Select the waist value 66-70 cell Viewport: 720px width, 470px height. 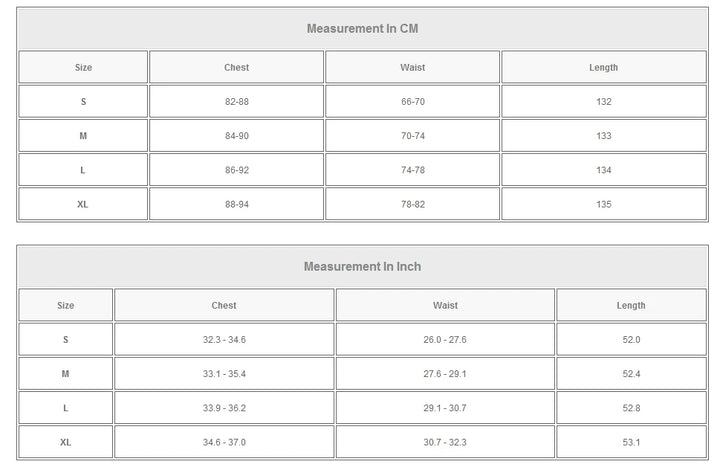(413, 102)
